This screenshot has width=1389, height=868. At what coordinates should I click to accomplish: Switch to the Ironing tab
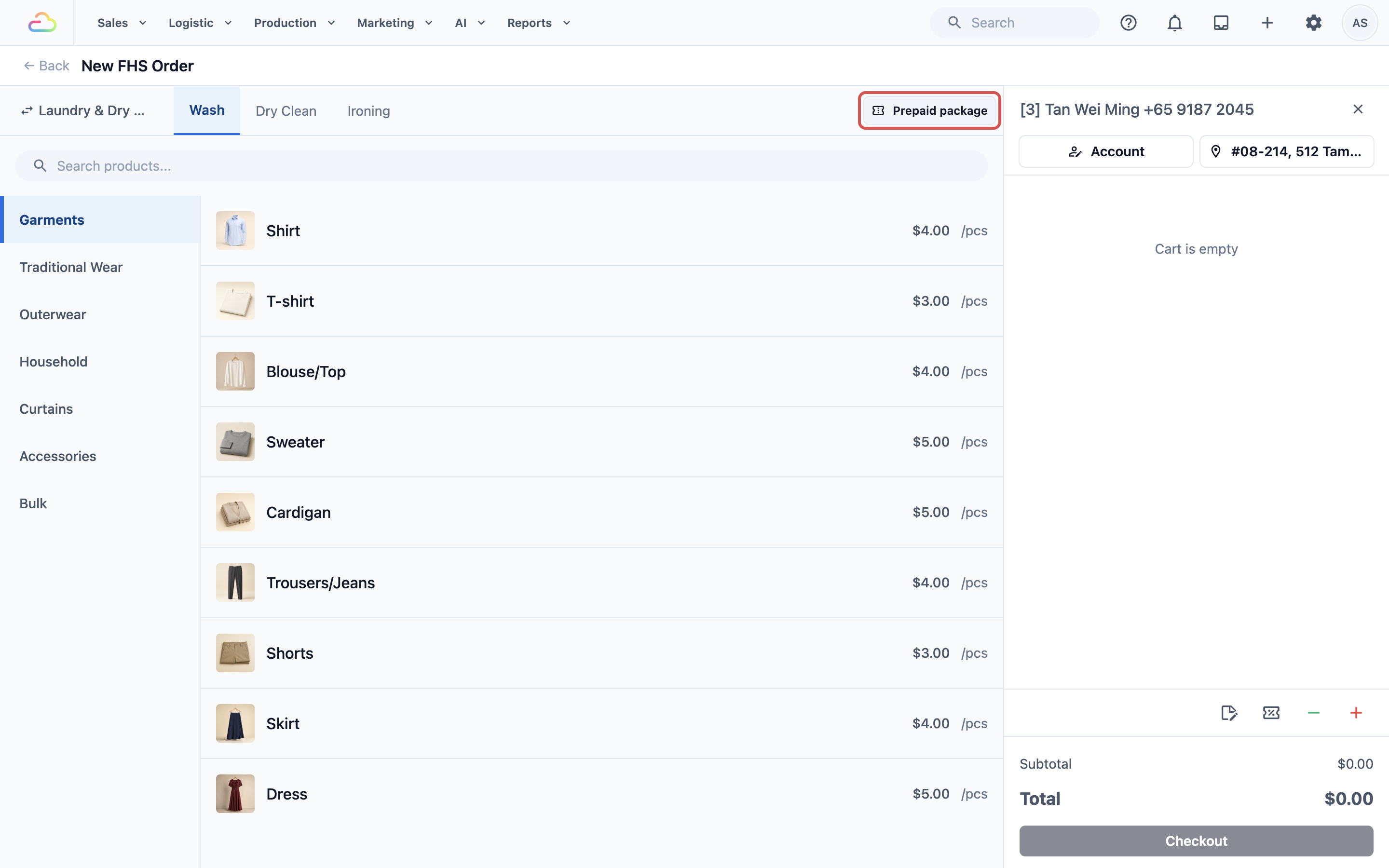click(368, 111)
